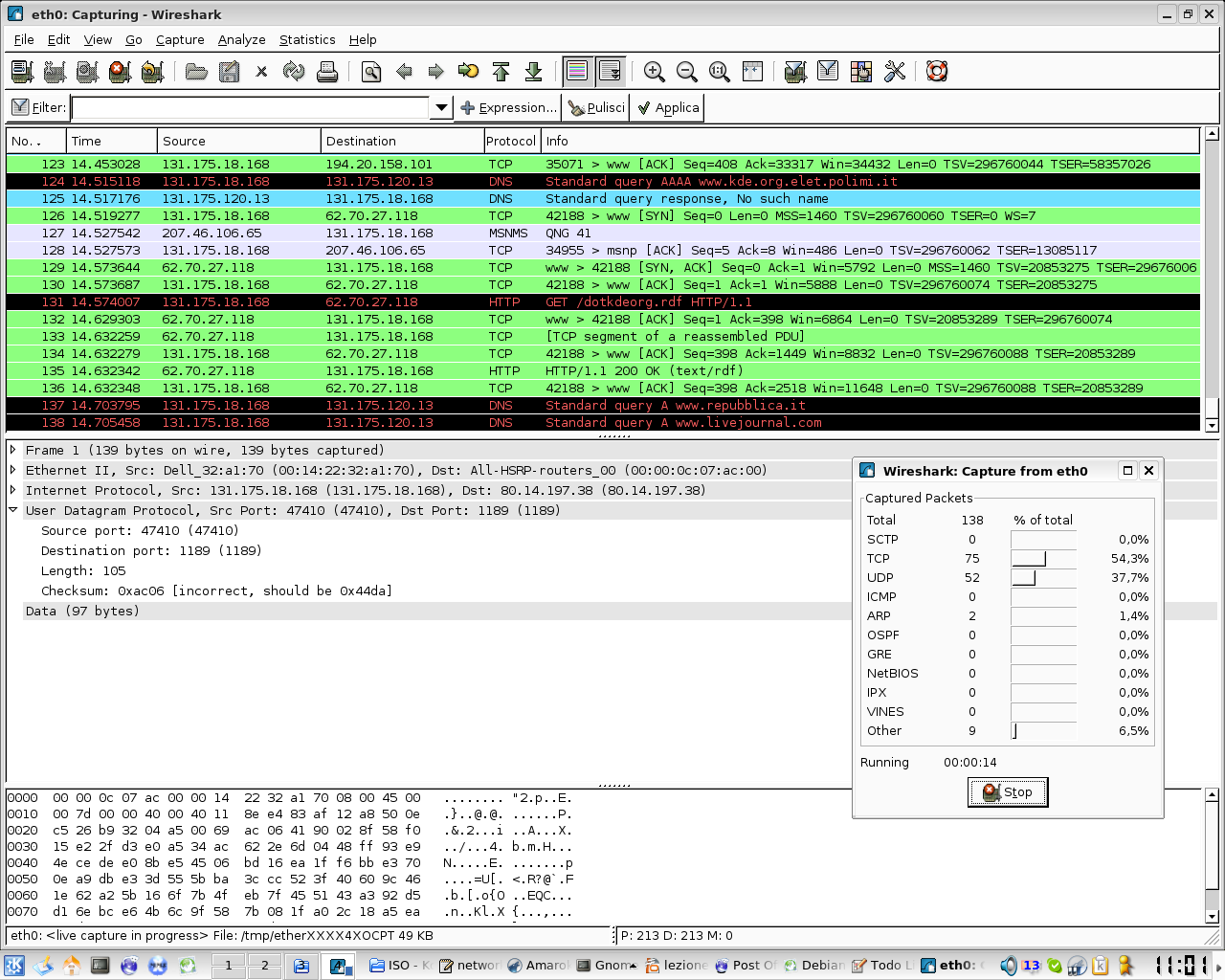Print packets with the printer icon
Image resolution: width=1225 pixels, height=980 pixels.
326,72
